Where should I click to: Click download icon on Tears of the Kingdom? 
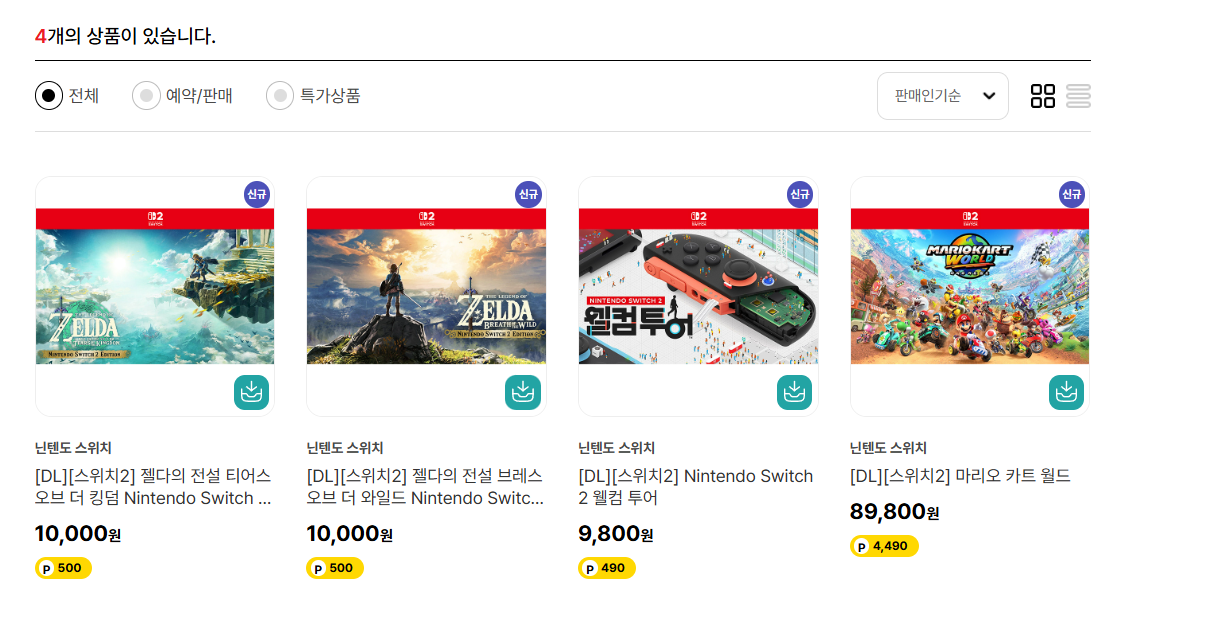(251, 392)
